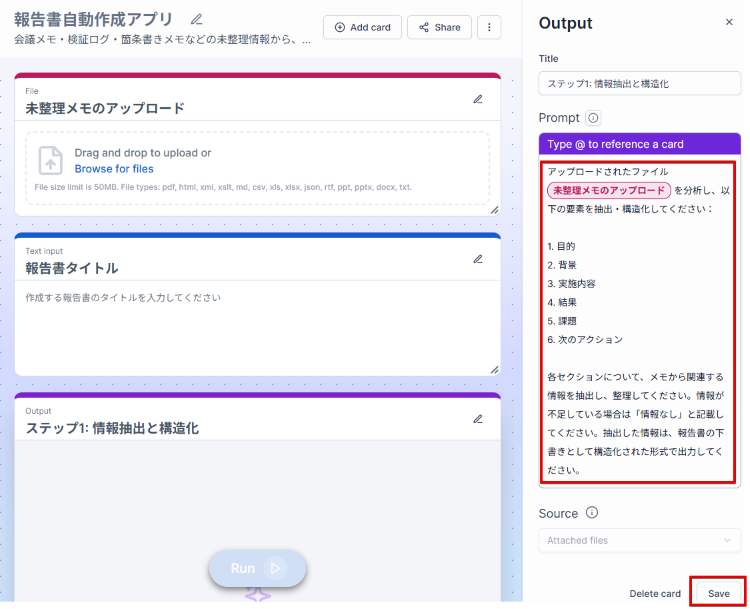750x609 pixels.
Task: Save the output card settings
Action: pyautogui.click(x=718, y=593)
